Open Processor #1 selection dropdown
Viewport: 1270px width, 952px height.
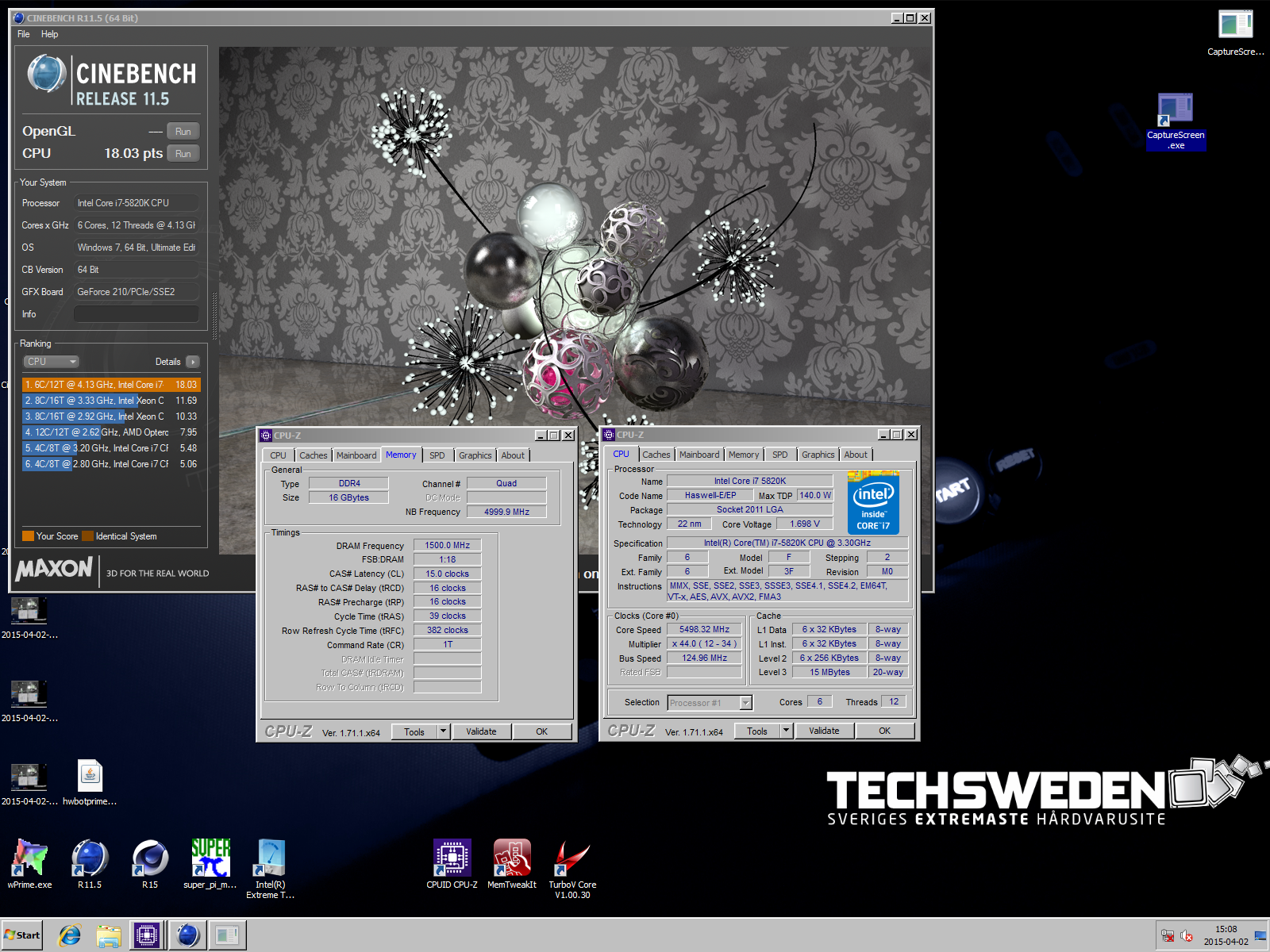[710, 703]
